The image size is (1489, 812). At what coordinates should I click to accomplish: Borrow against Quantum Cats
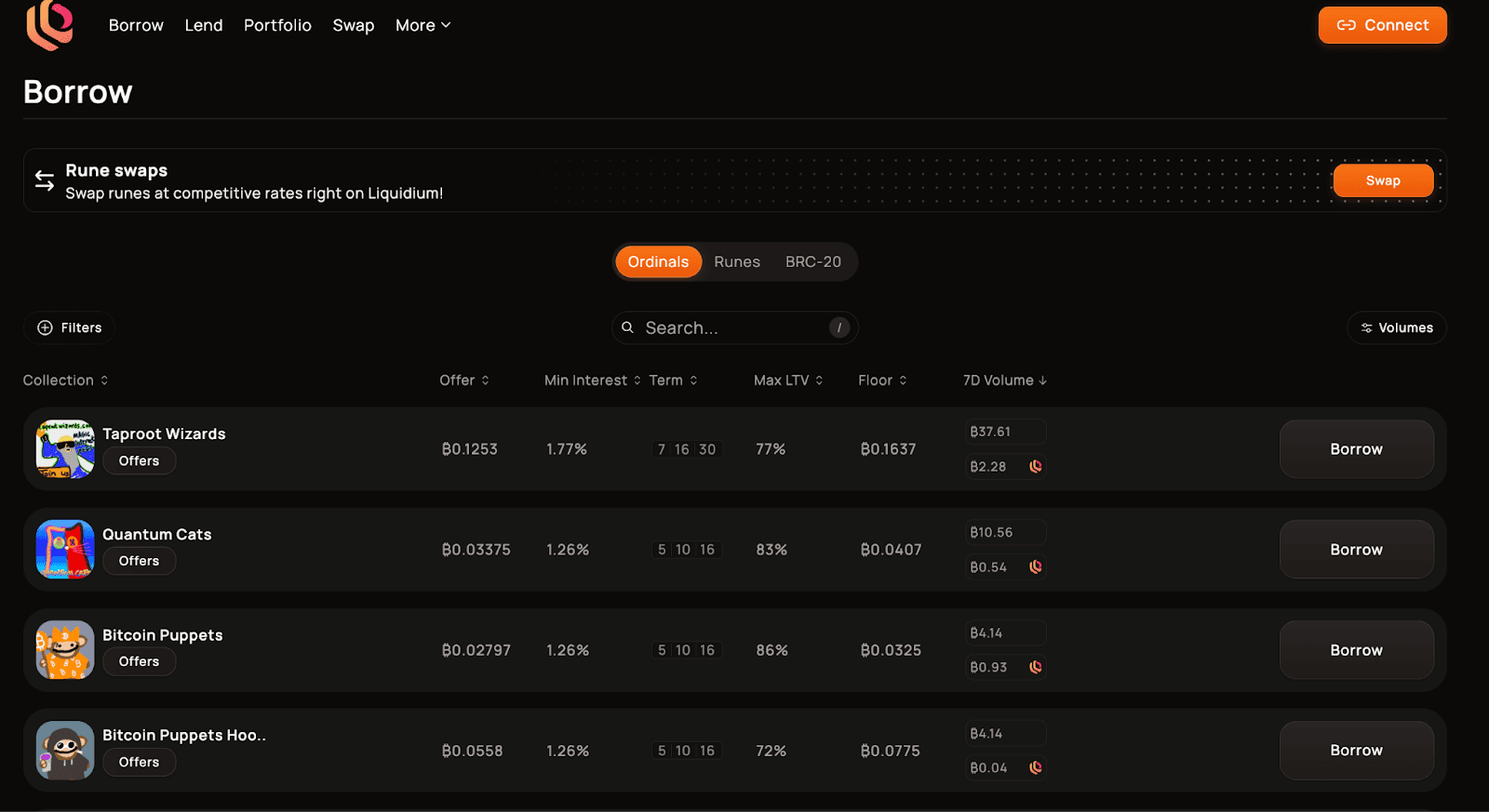click(1357, 550)
